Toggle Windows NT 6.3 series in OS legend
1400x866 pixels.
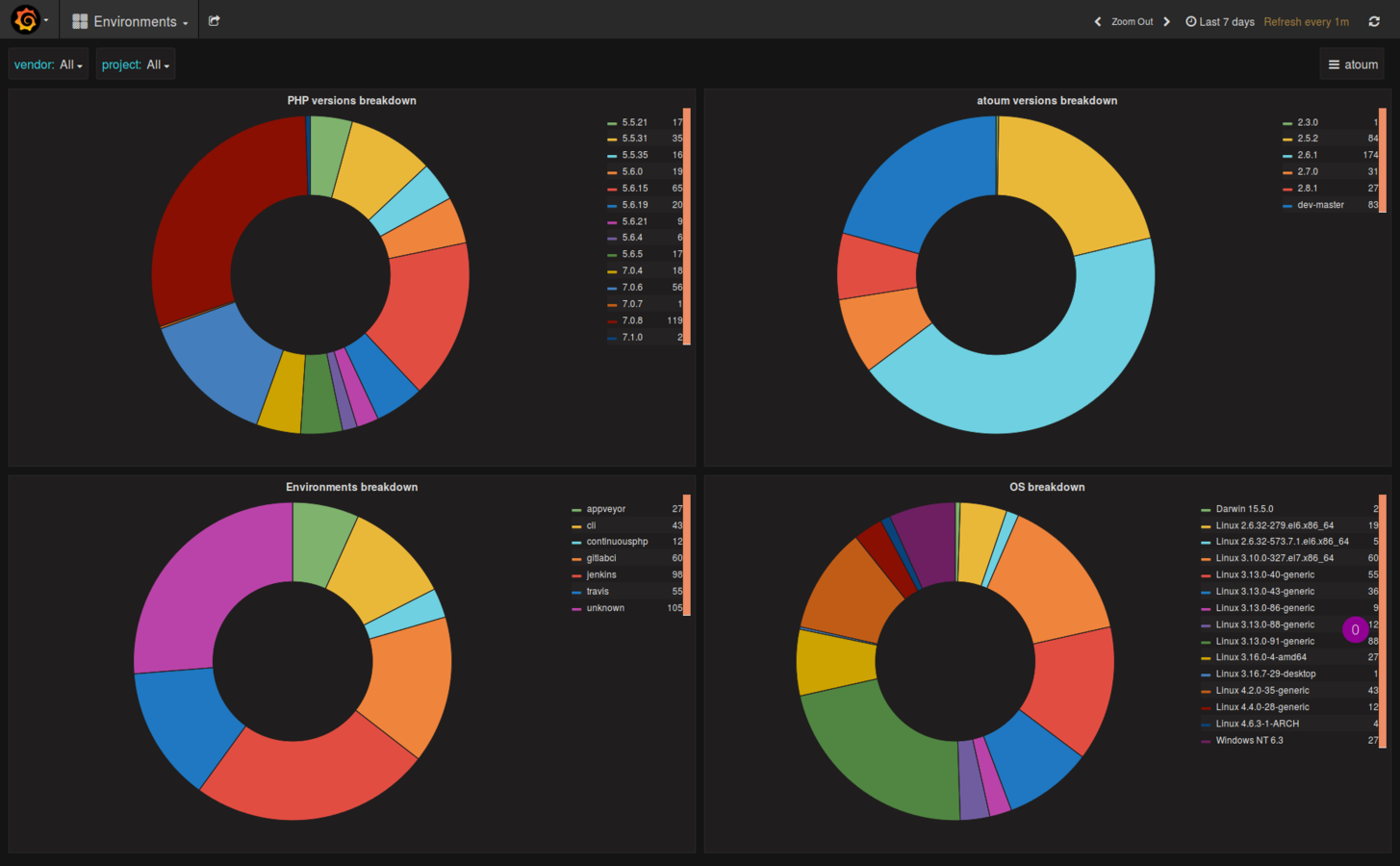click(1249, 740)
